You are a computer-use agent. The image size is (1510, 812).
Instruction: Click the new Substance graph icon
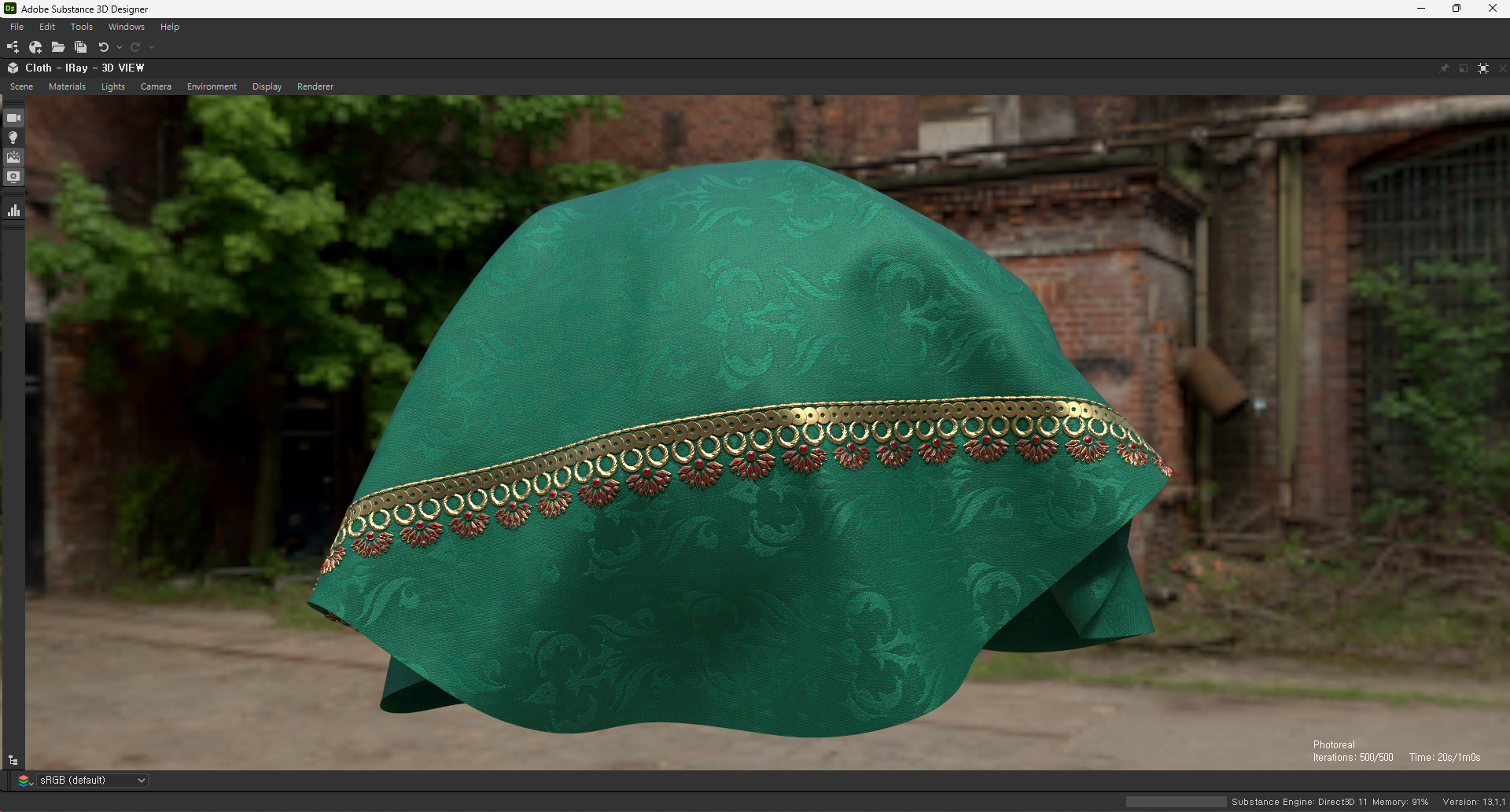coord(13,47)
